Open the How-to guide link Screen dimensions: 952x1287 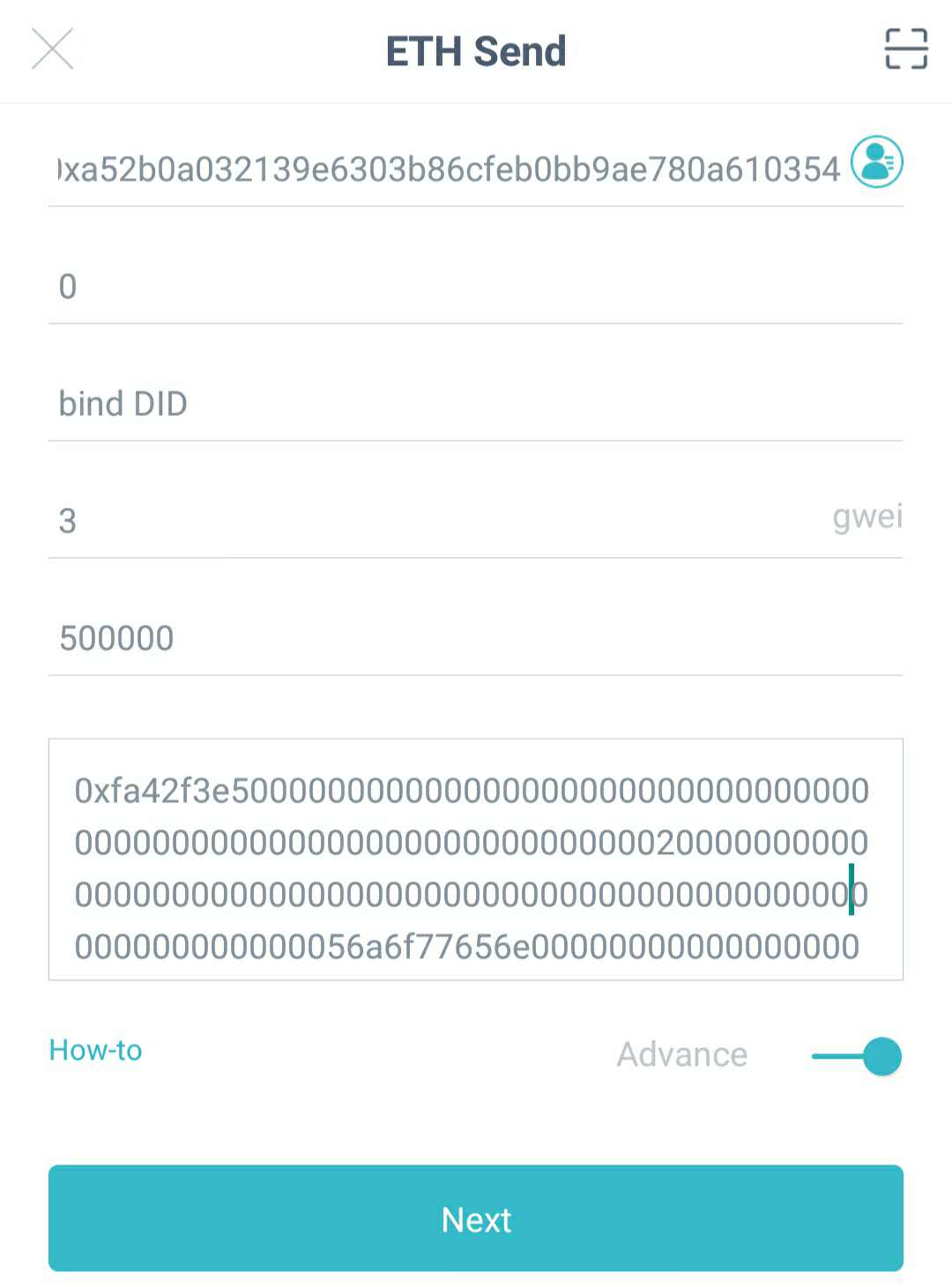[95, 1050]
